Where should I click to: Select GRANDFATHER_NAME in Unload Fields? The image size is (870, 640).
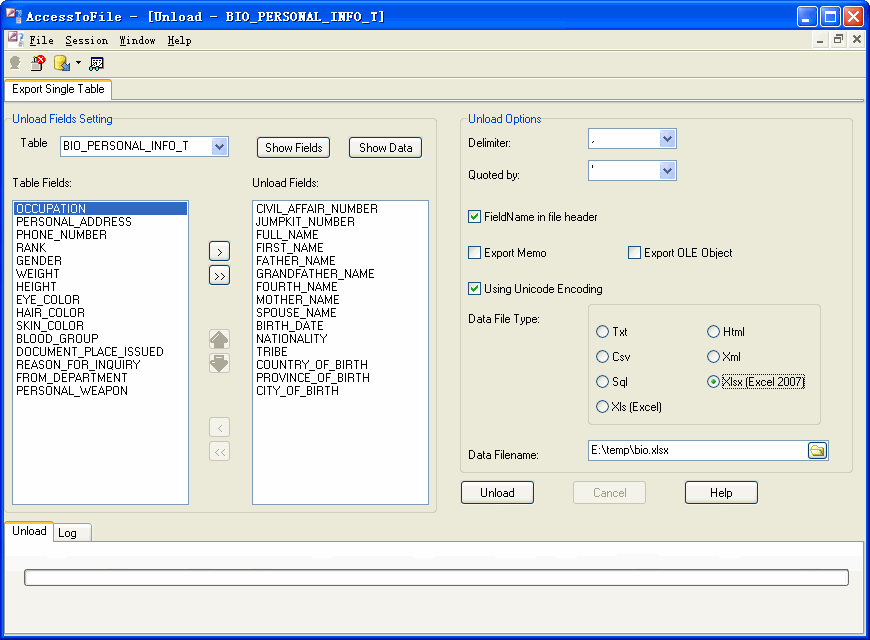[x=340, y=274]
